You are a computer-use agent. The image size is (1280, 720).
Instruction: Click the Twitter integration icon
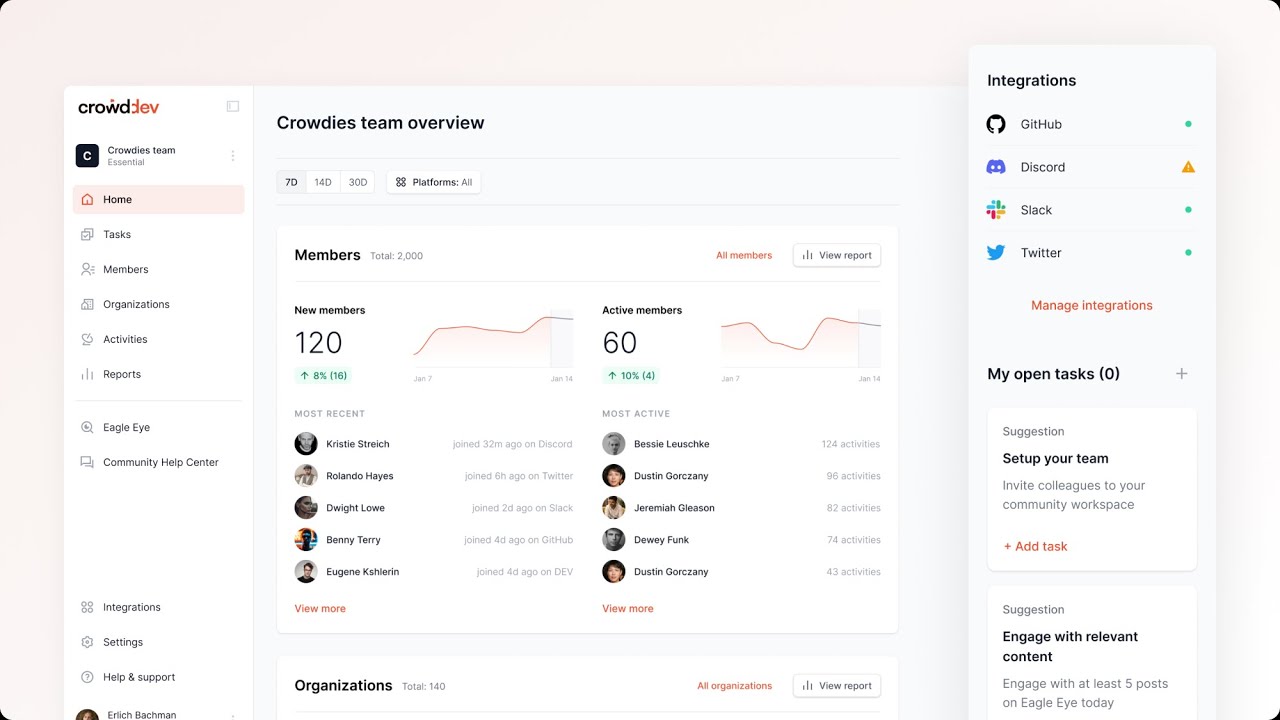[x=996, y=253]
